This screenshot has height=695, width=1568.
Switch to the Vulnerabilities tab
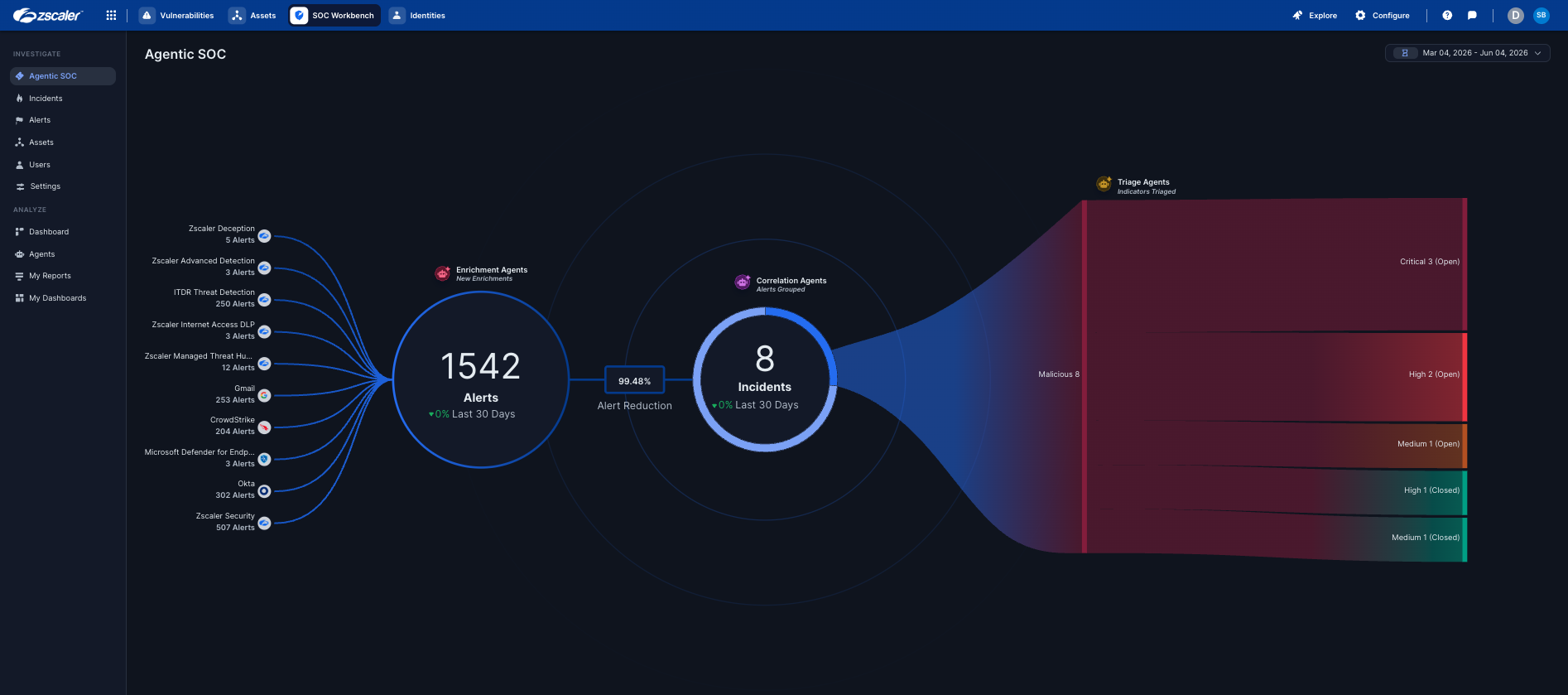coord(177,15)
